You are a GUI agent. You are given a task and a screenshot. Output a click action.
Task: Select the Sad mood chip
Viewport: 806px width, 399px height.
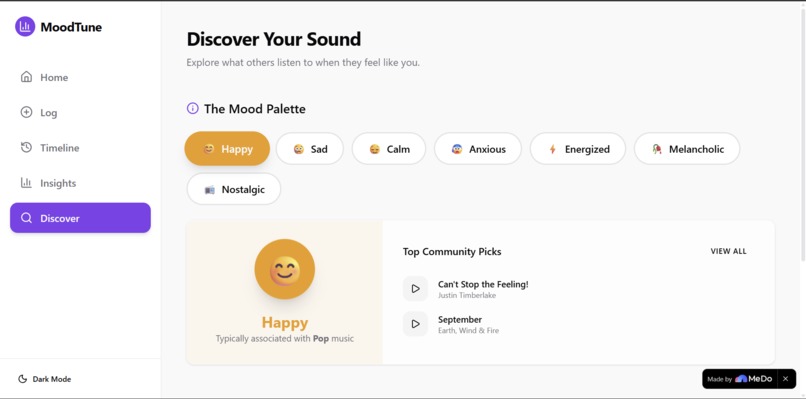click(x=309, y=149)
